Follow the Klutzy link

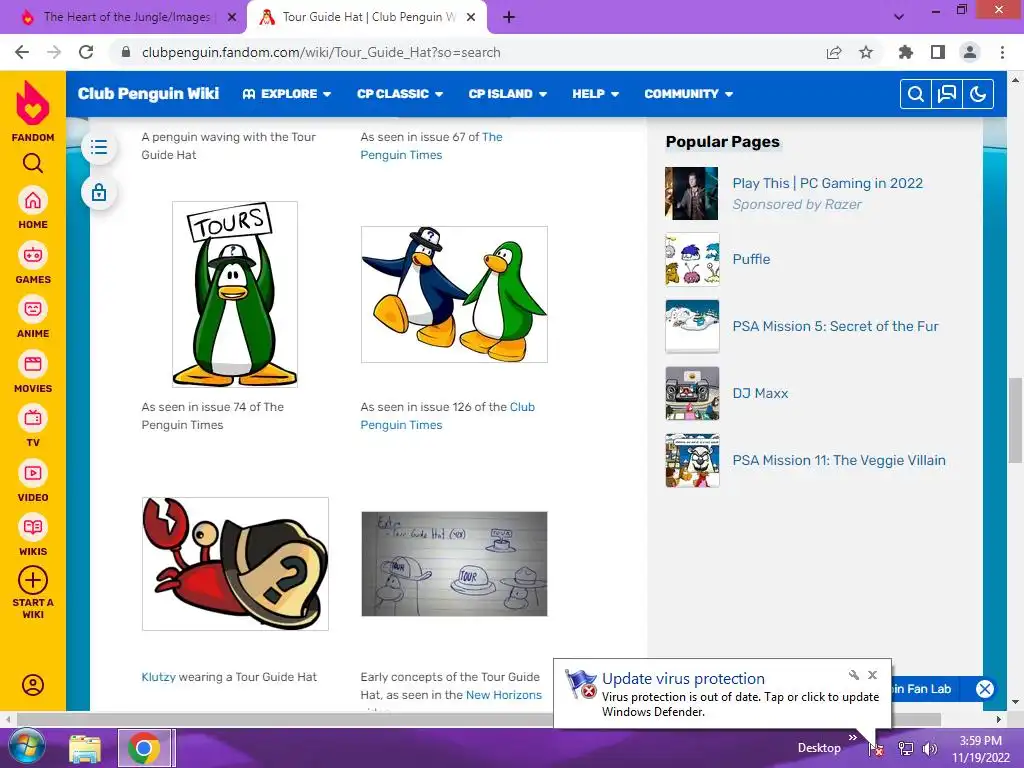[x=159, y=677]
